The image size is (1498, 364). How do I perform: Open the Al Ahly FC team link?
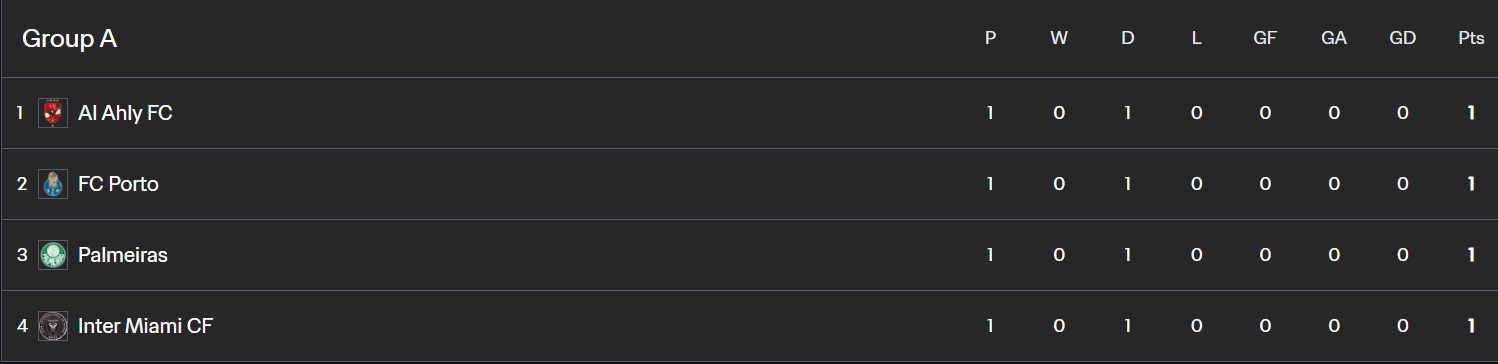point(125,113)
